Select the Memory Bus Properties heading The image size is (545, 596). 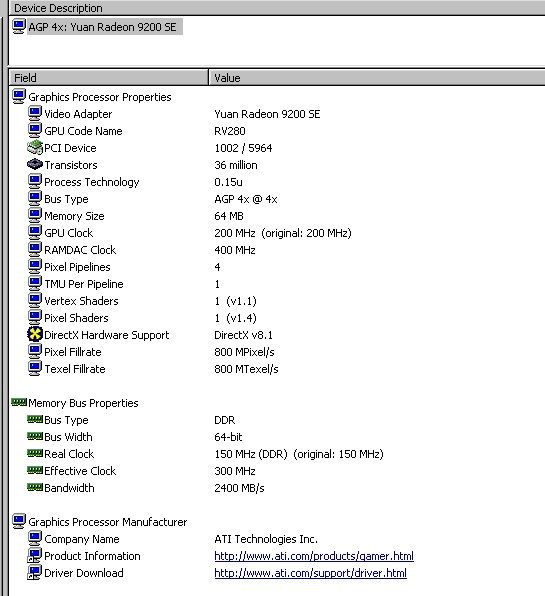[83, 403]
